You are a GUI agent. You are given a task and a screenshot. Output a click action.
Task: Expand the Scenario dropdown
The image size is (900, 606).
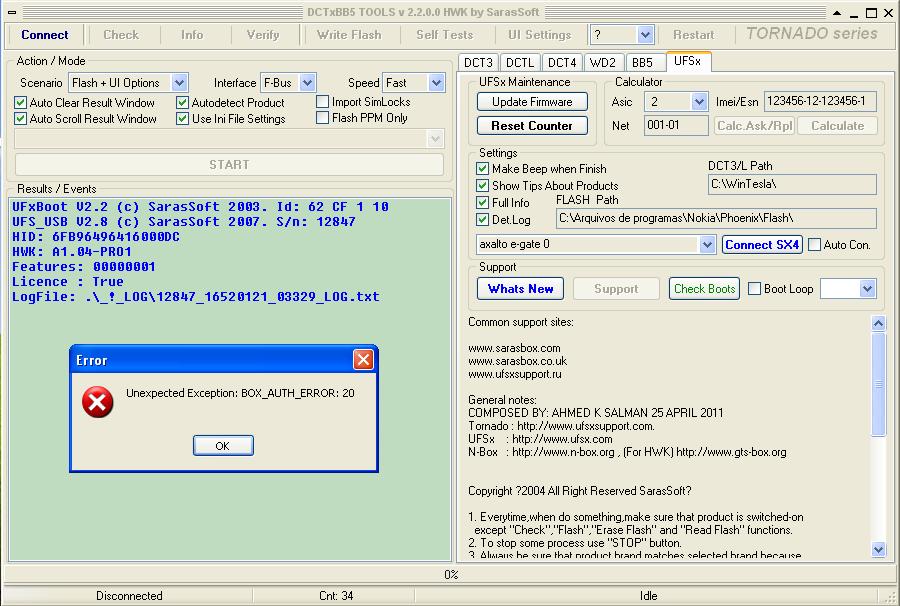point(179,83)
